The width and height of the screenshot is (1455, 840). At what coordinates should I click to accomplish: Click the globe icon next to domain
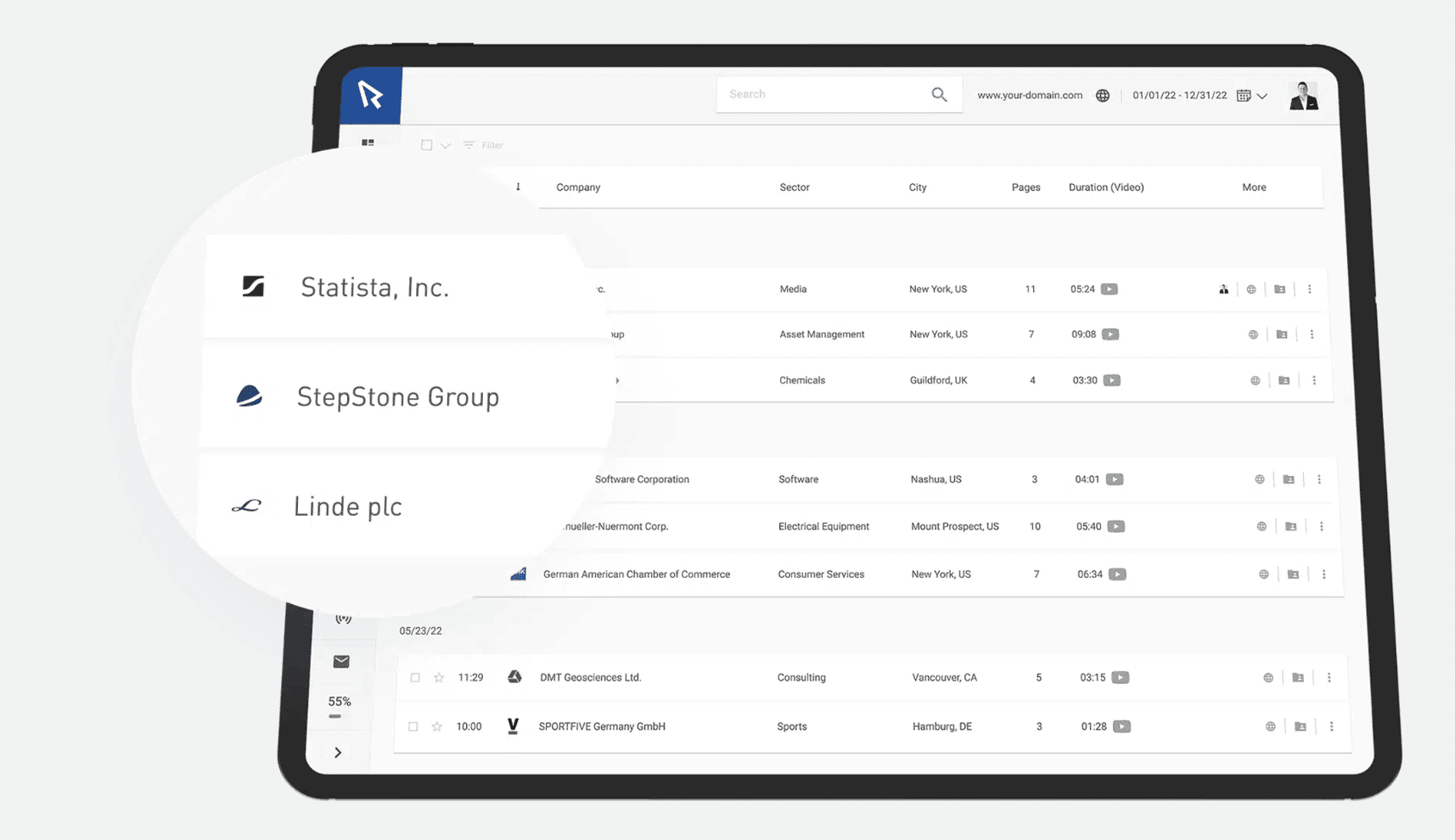pyautogui.click(x=1103, y=95)
